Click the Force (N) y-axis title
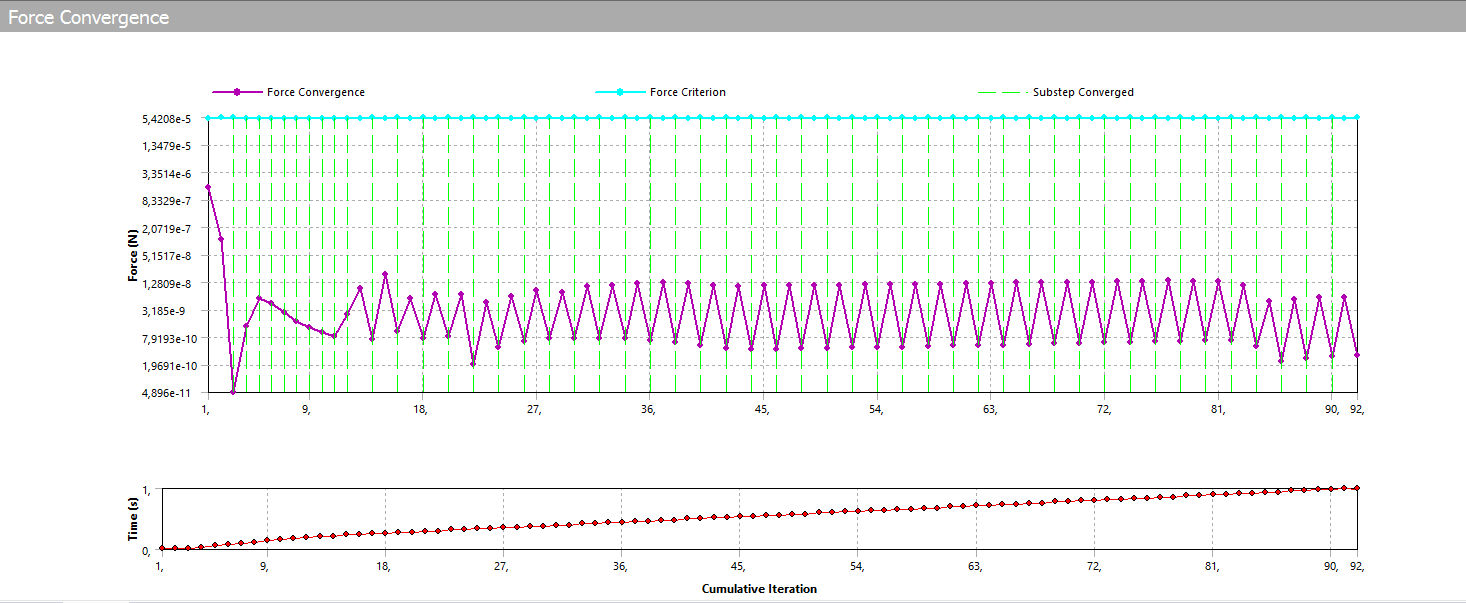 (133, 256)
